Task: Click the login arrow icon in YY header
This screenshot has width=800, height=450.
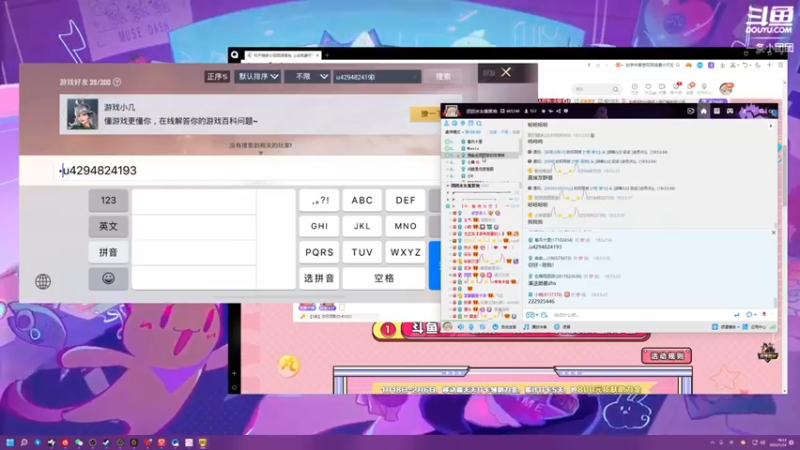Action: (x=690, y=111)
